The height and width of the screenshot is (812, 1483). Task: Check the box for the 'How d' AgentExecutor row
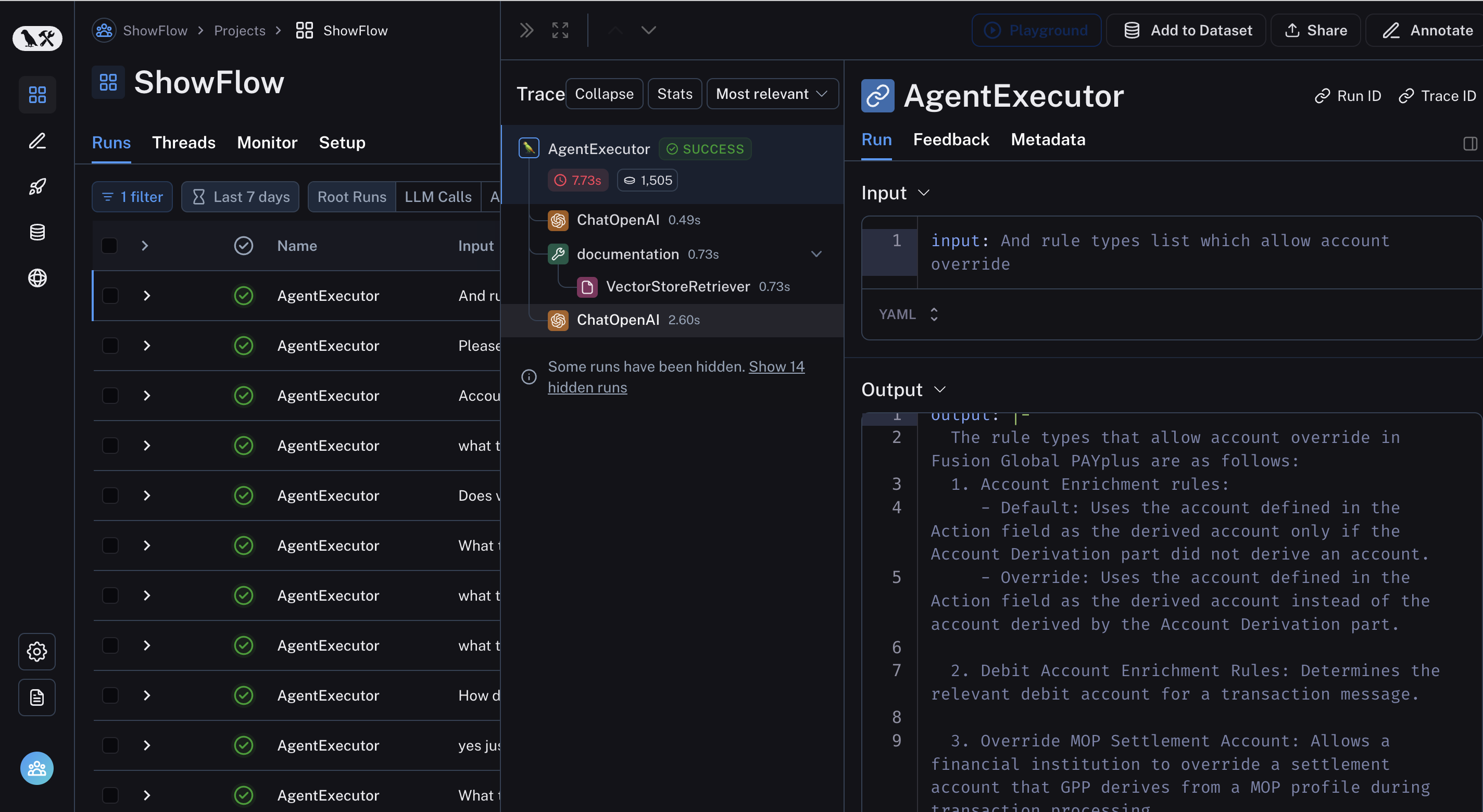(x=109, y=695)
